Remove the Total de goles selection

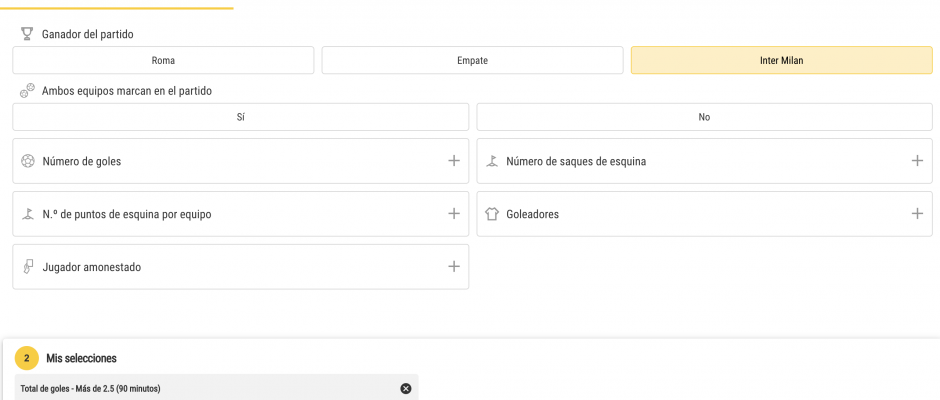(406, 389)
